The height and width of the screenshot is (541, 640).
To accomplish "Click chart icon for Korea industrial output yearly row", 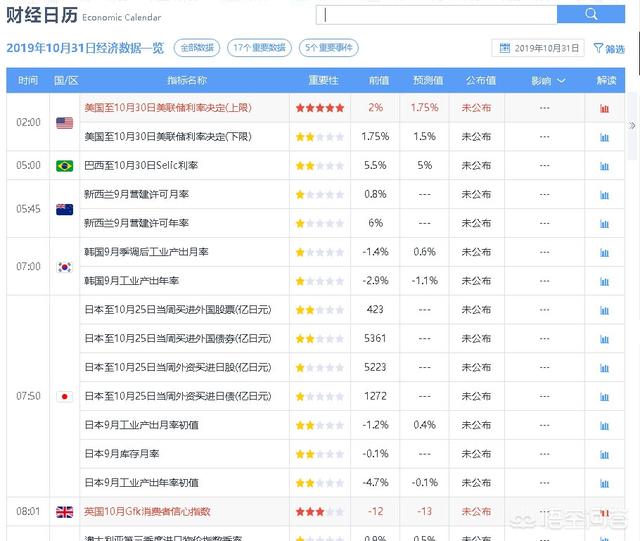I will [x=604, y=282].
